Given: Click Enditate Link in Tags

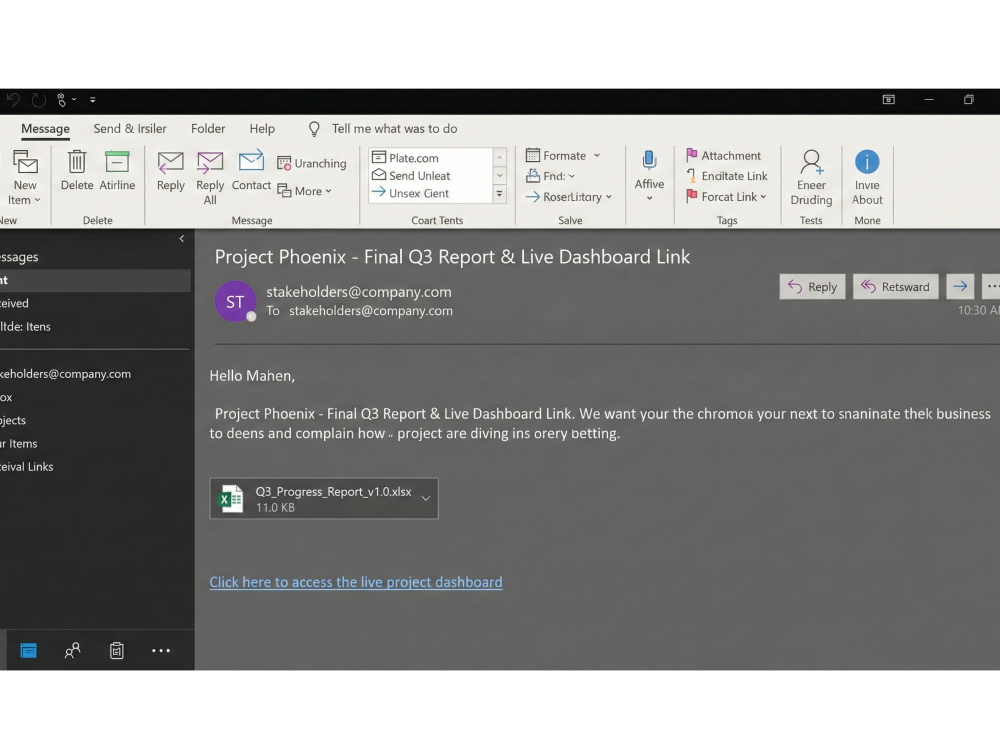Looking at the screenshot, I should (726, 176).
